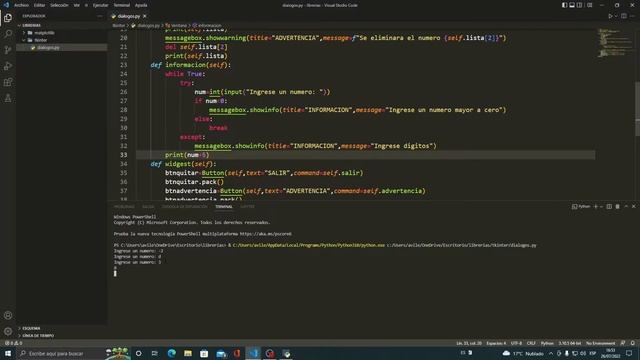Screen dimensions: 640x360
Task: Click the Run Python File play icon
Action: tap(610, 16)
